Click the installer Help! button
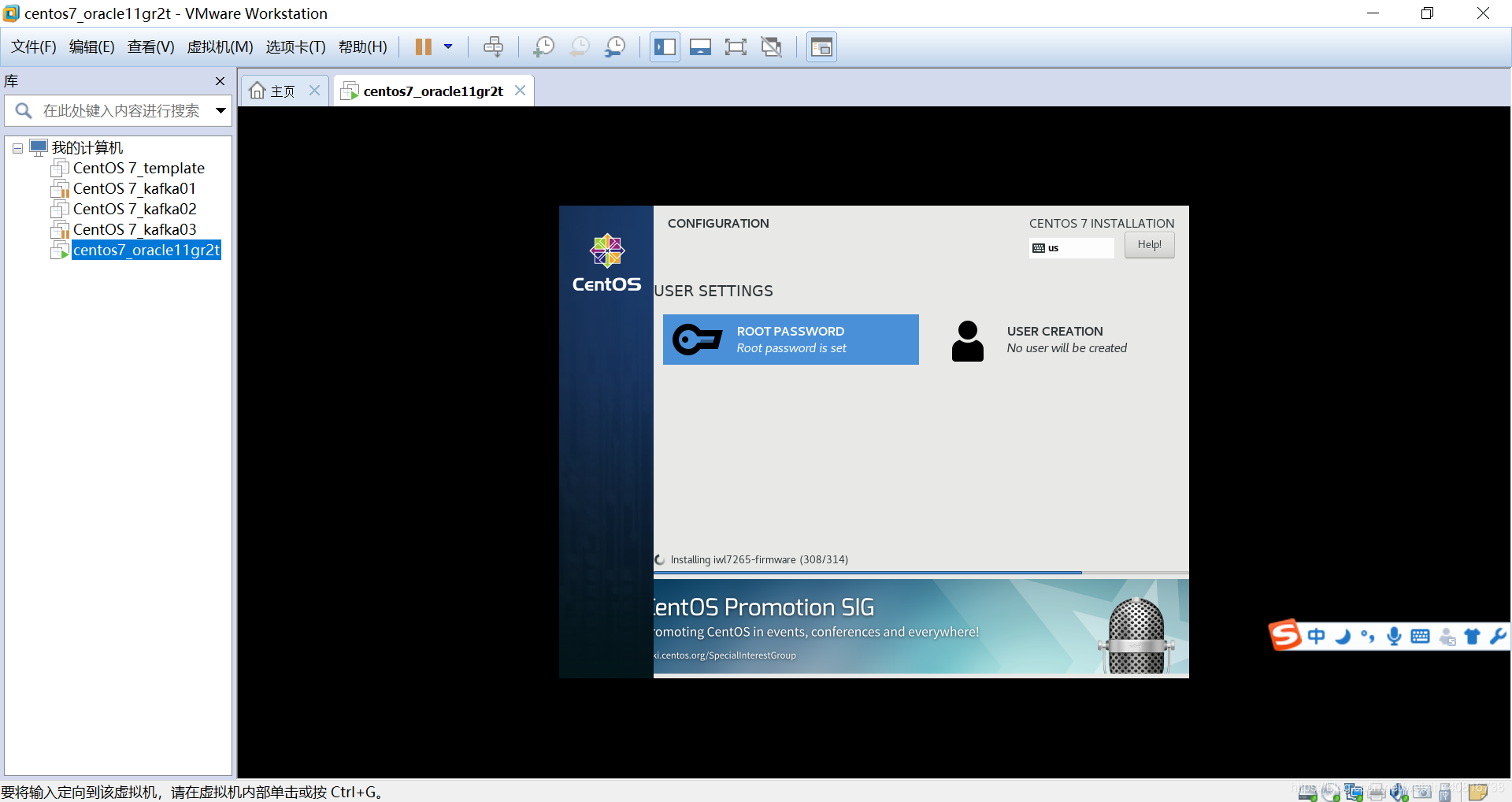 (1149, 245)
